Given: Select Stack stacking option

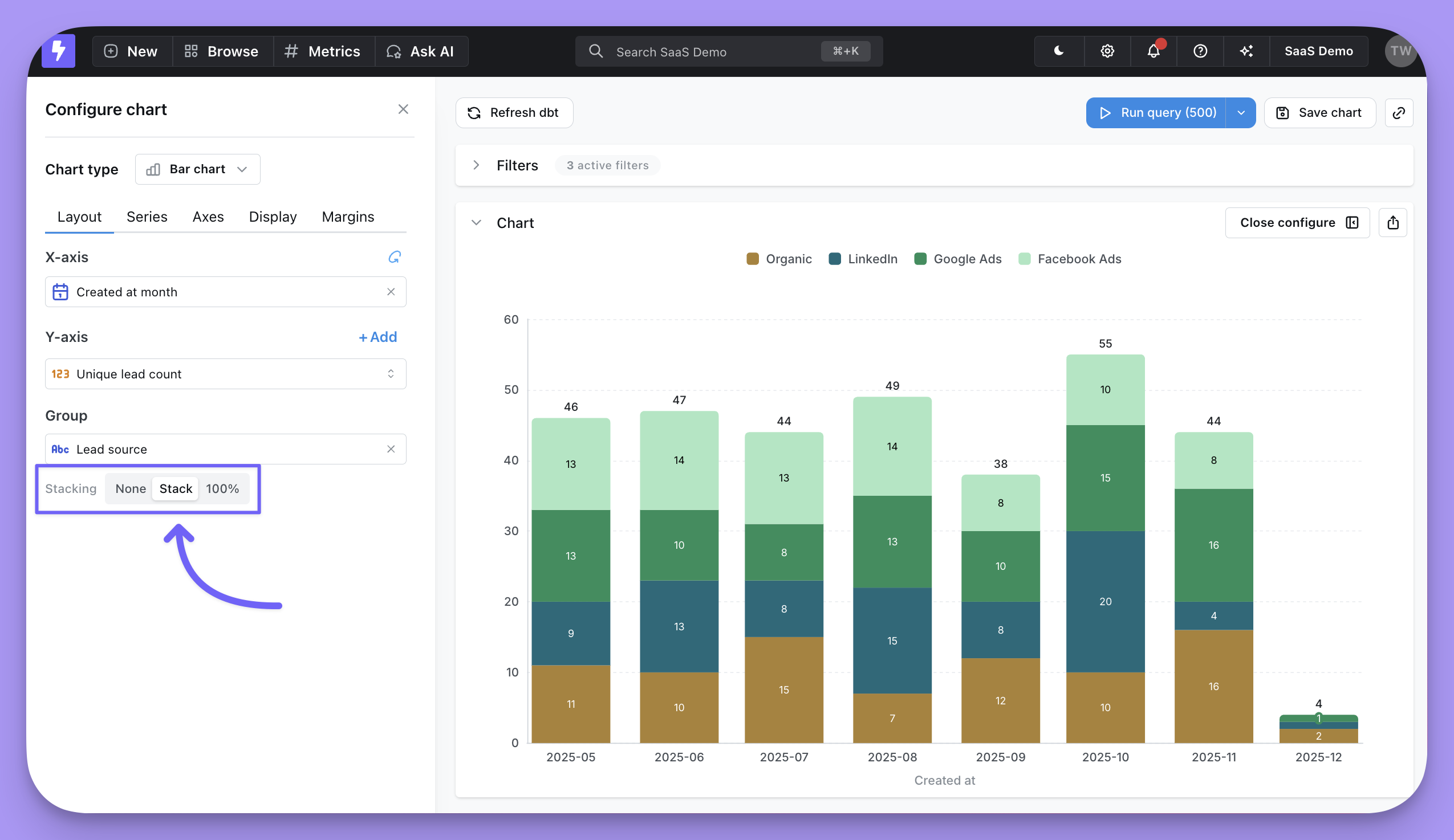Looking at the screenshot, I should click(176, 489).
